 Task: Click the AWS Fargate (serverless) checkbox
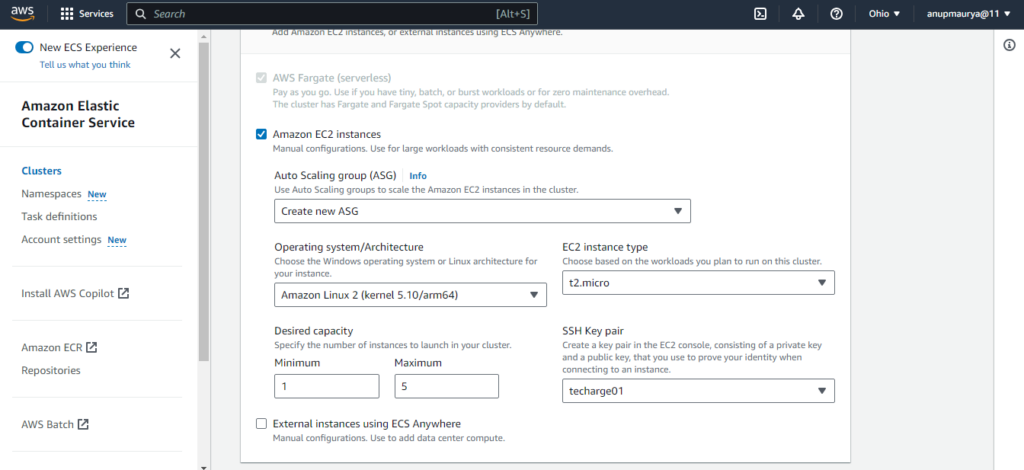pyautogui.click(x=261, y=78)
